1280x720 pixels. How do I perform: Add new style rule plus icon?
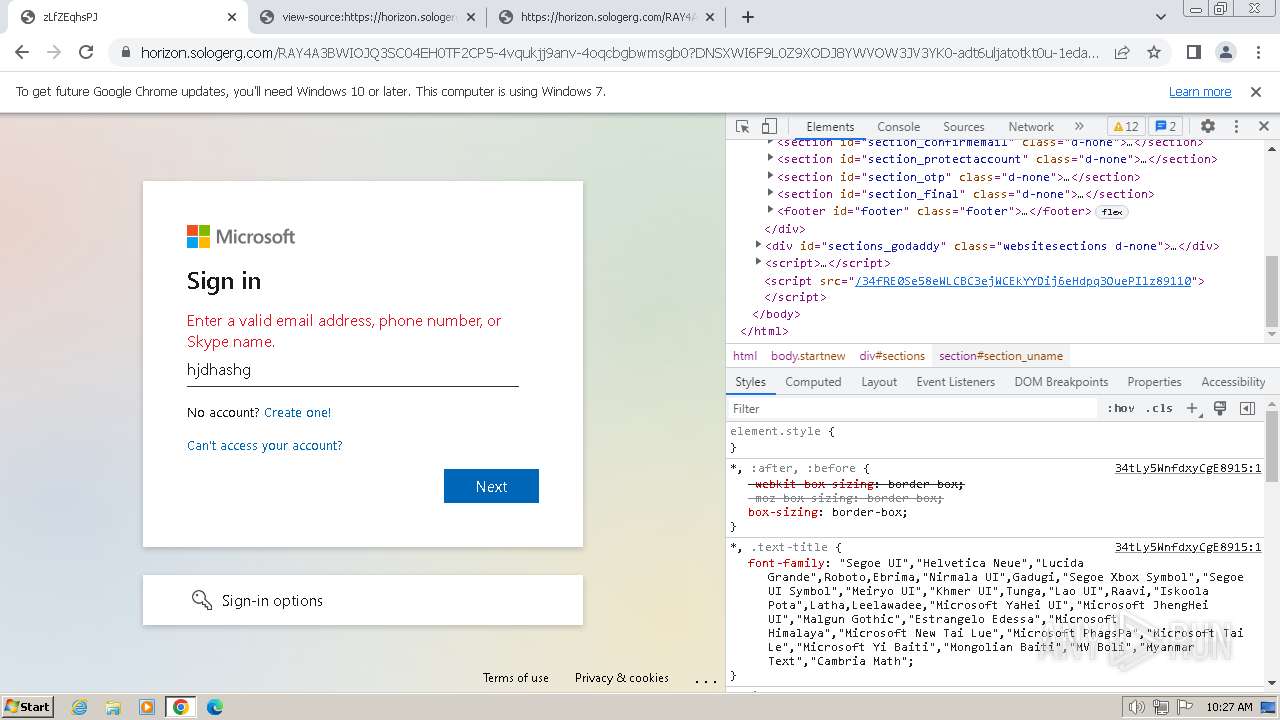point(1192,409)
